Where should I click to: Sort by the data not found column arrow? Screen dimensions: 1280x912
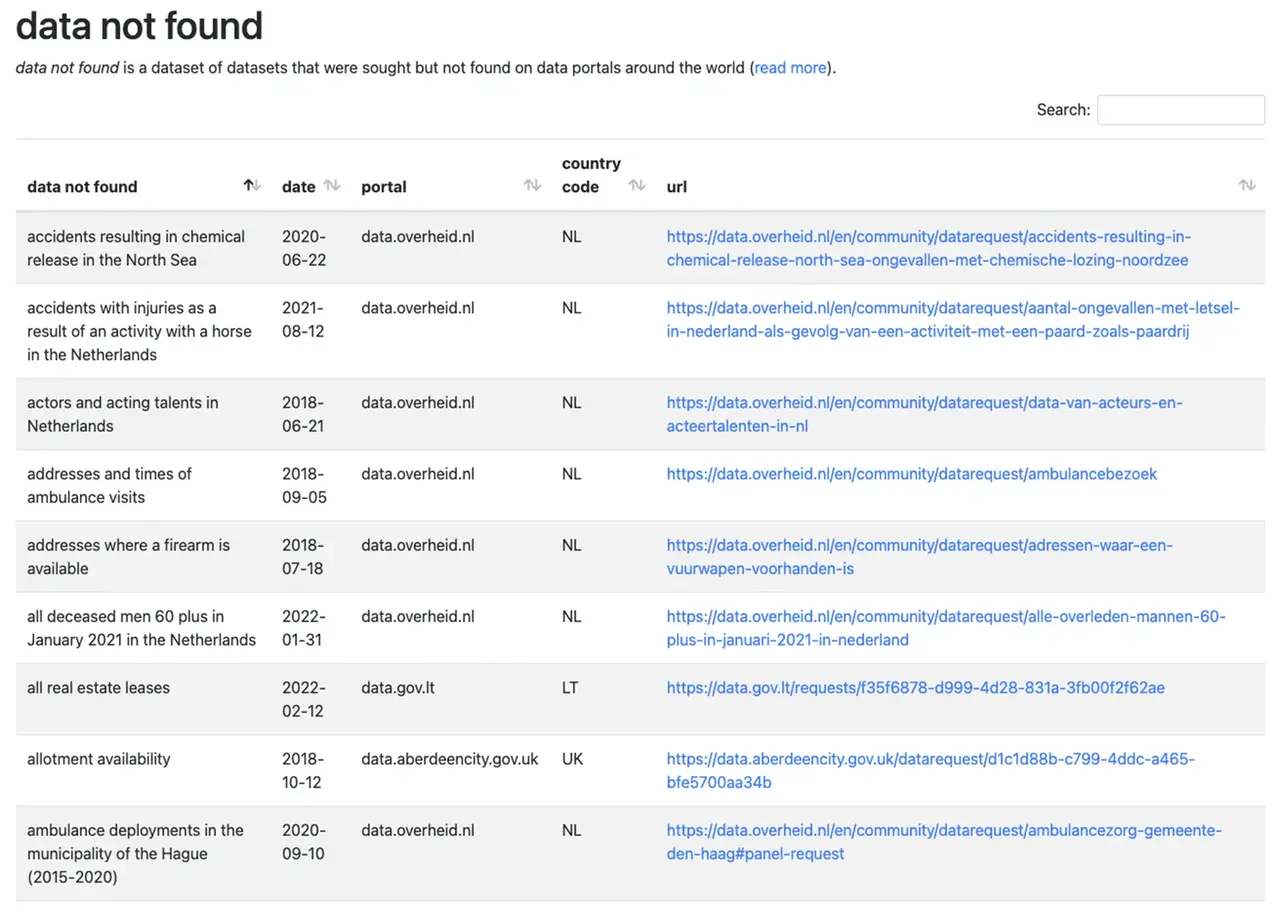[x=252, y=185]
